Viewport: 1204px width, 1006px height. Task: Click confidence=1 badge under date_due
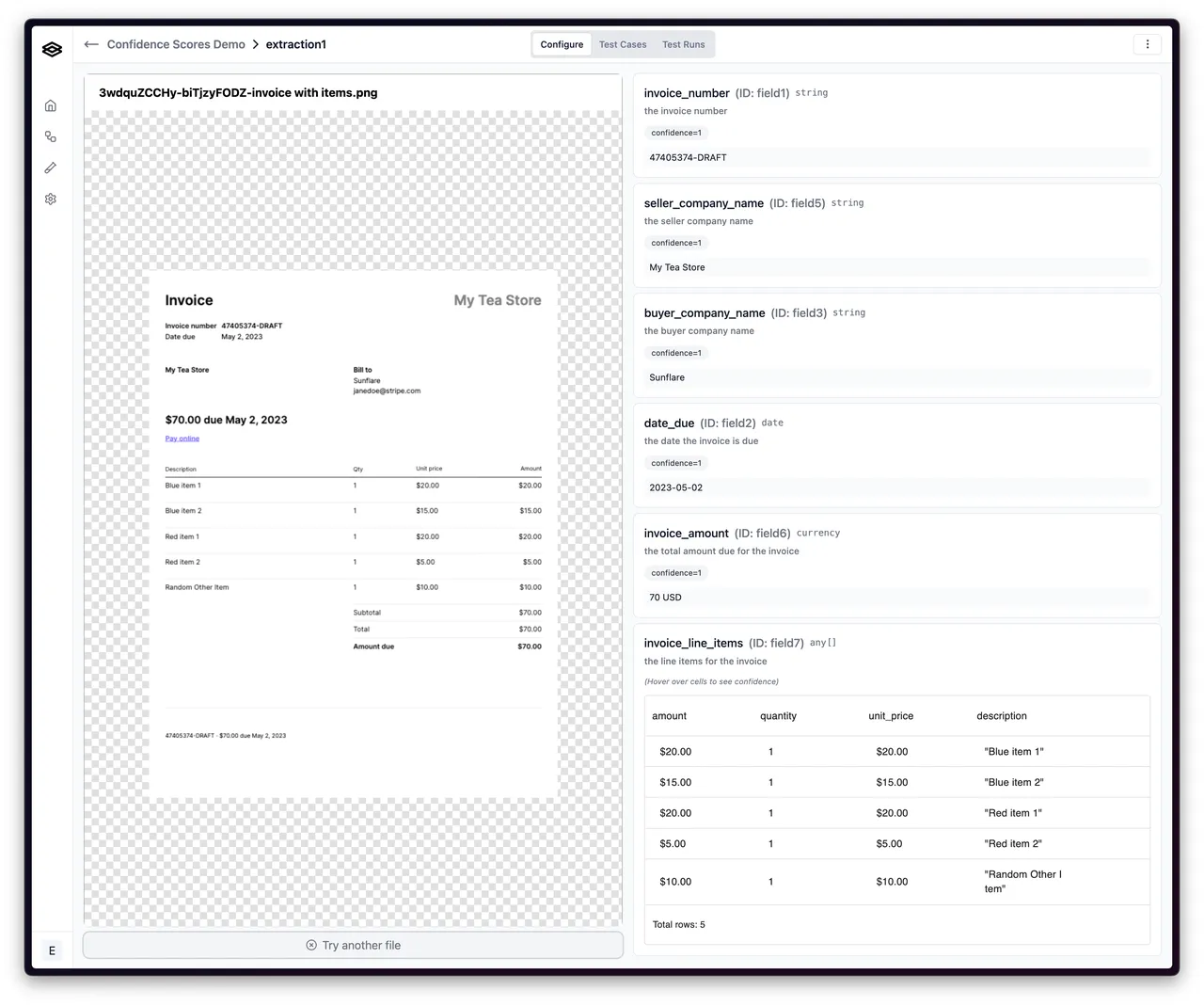tap(676, 463)
